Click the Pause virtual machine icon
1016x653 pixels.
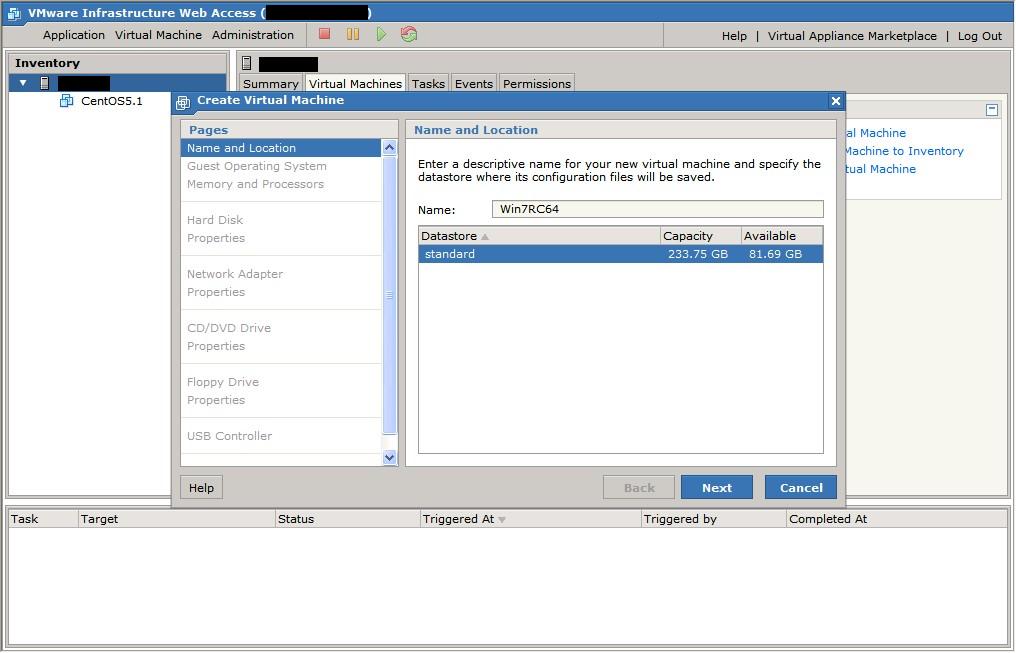pyautogui.click(x=352, y=34)
